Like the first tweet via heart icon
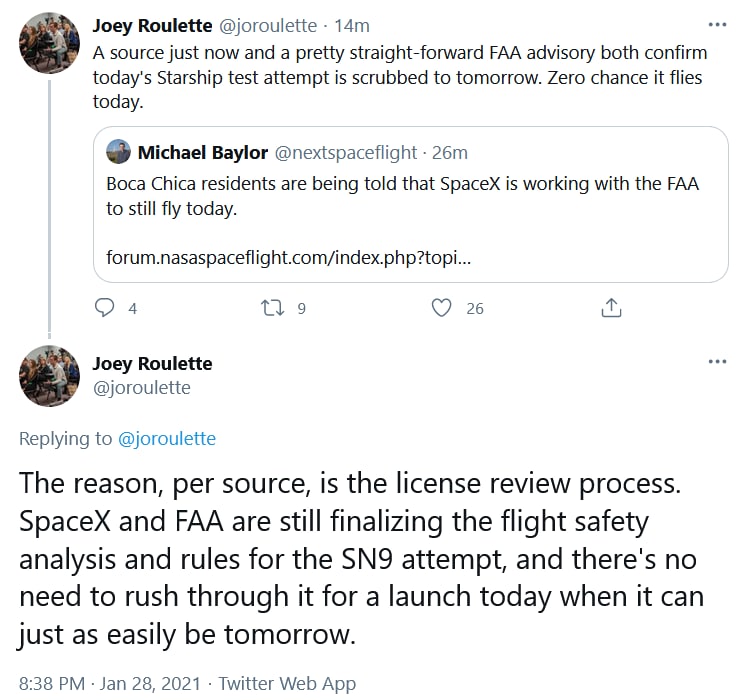This screenshot has width=748, height=700. coord(441,308)
